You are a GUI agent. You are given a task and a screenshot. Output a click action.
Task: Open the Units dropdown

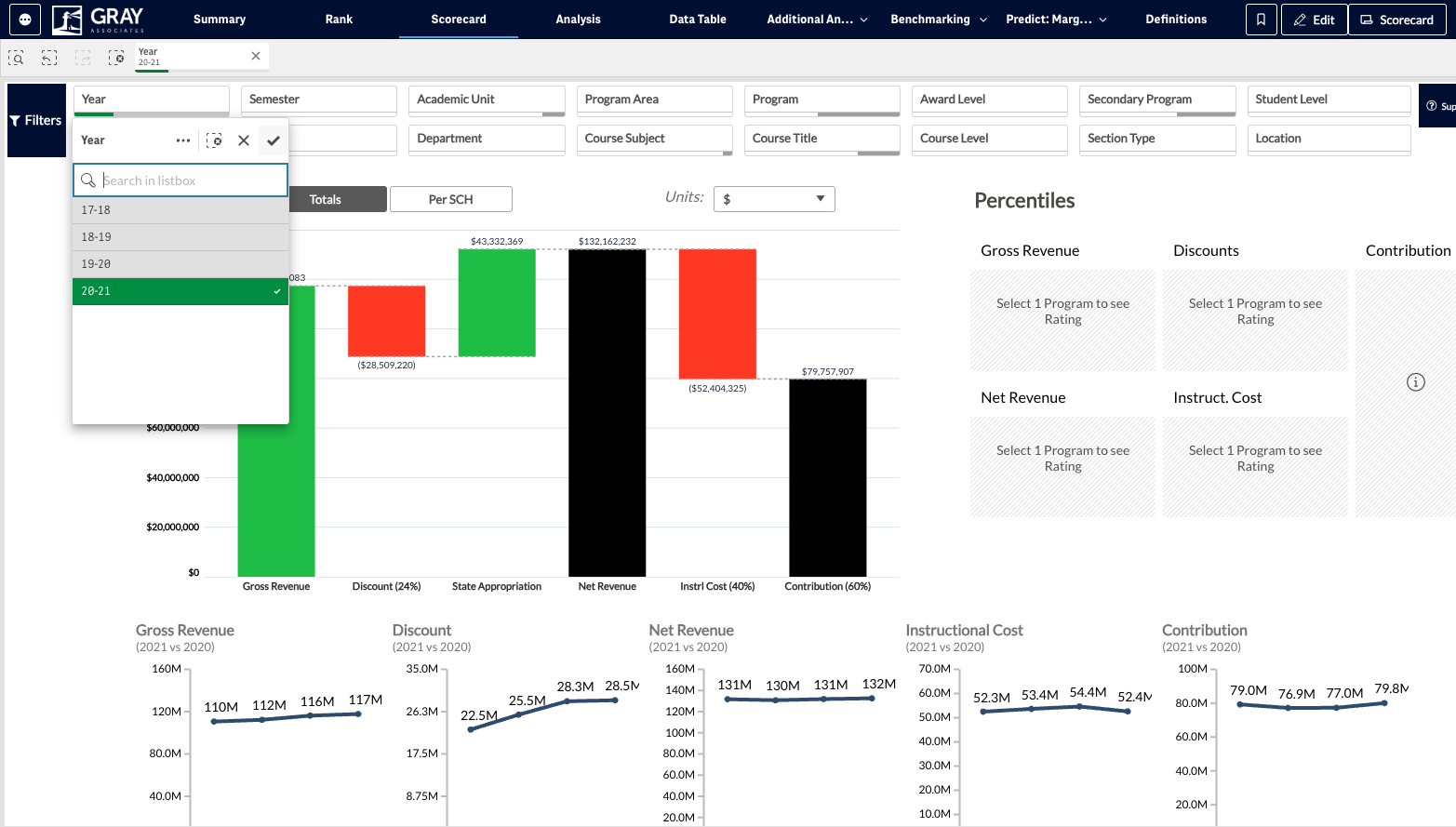[774, 199]
